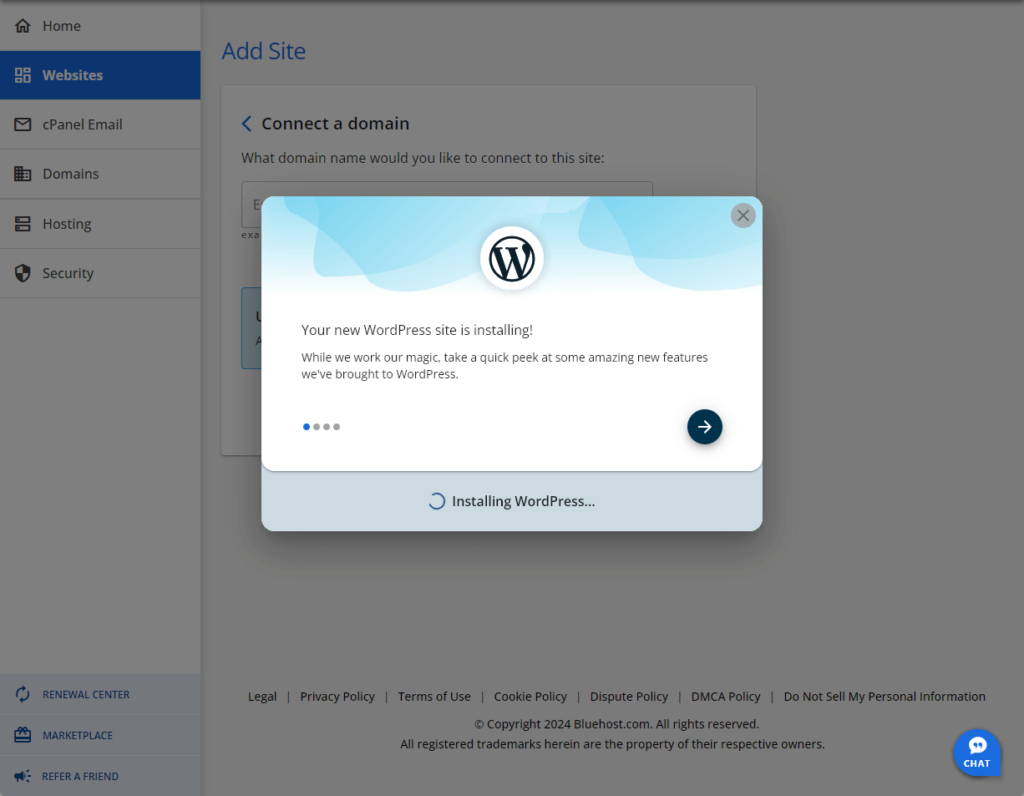Open cPanel Email menu item
1024x796 pixels.
pyautogui.click(x=100, y=124)
